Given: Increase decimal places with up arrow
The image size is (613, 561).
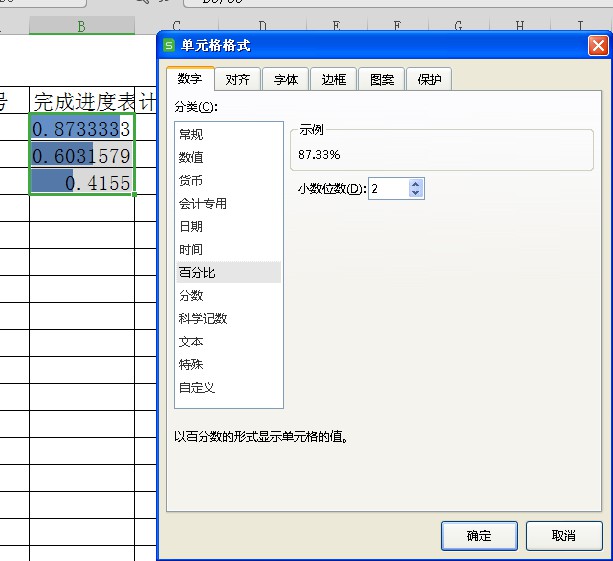Looking at the screenshot, I should point(416,184).
